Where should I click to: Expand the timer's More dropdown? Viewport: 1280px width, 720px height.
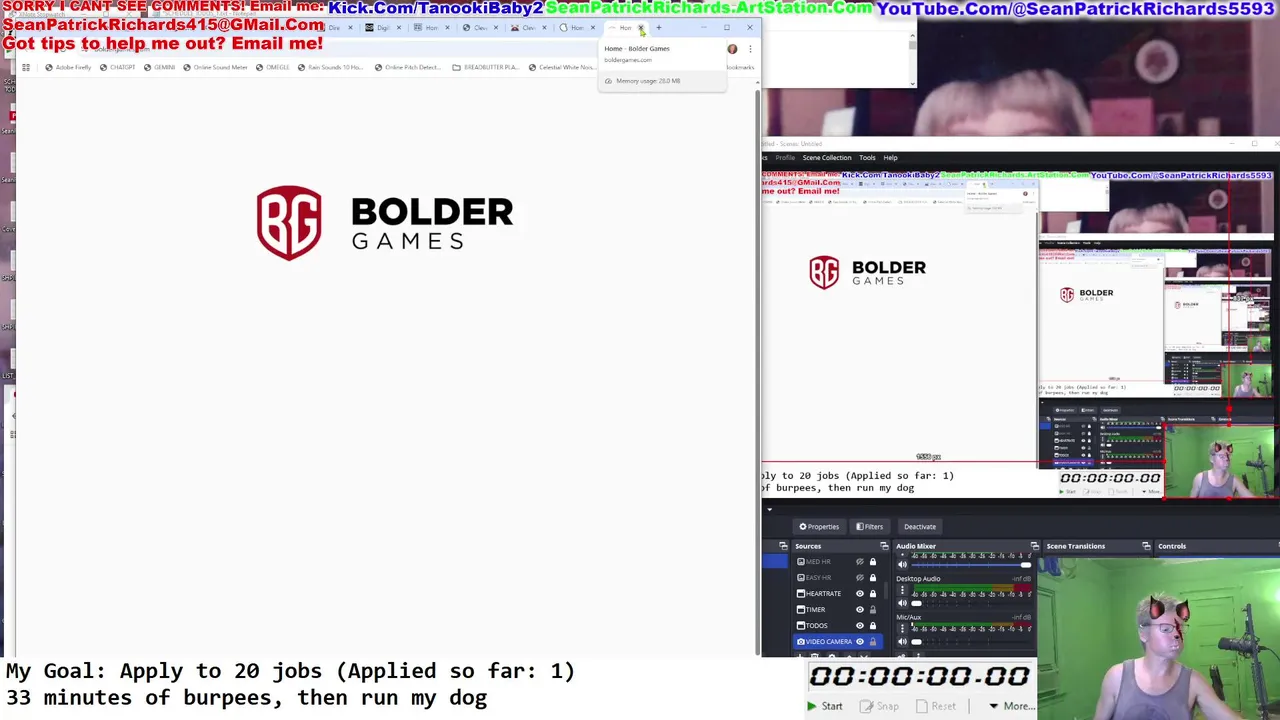(1011, 706)
